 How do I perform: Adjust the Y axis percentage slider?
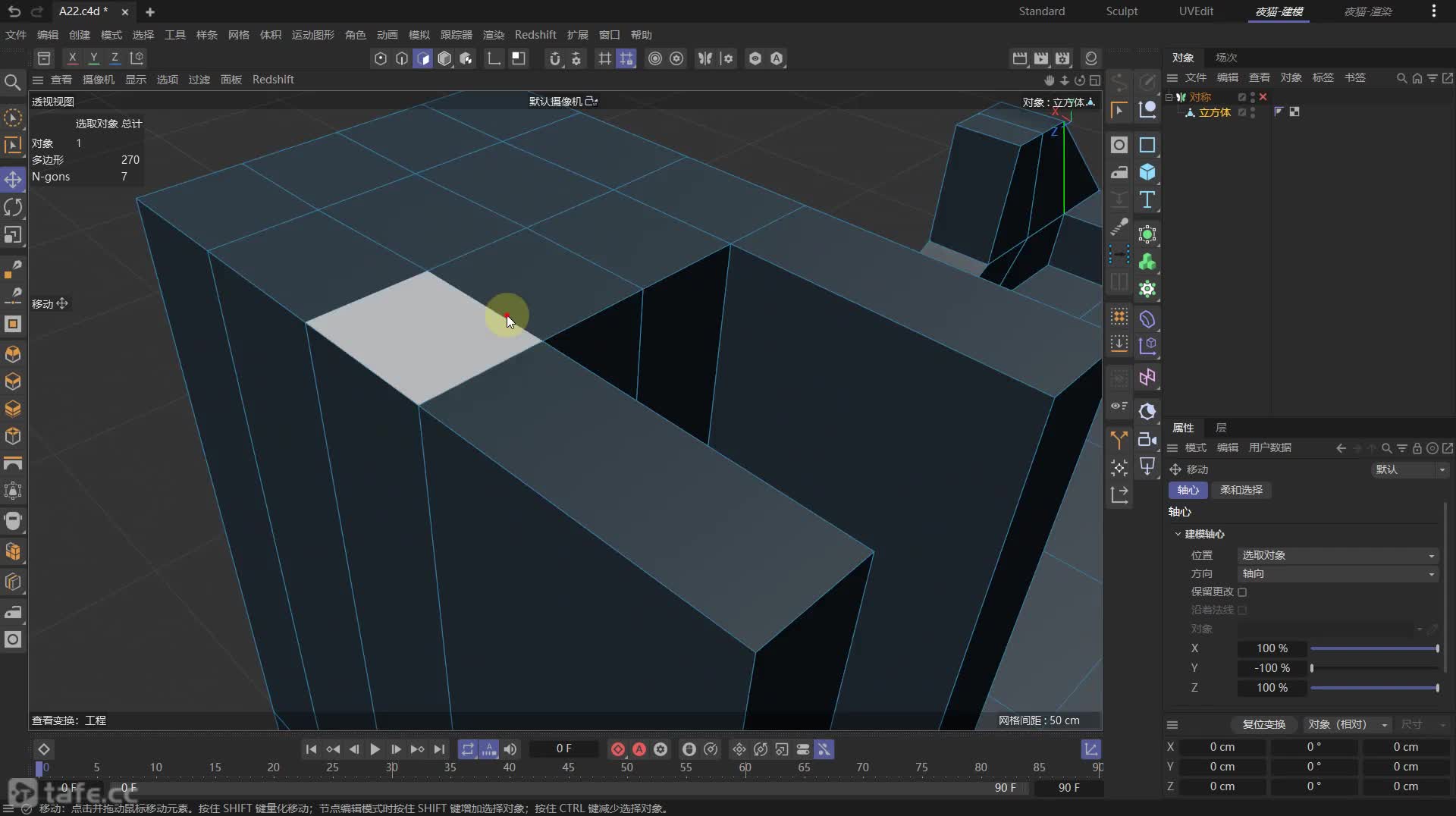point(1374,668)
